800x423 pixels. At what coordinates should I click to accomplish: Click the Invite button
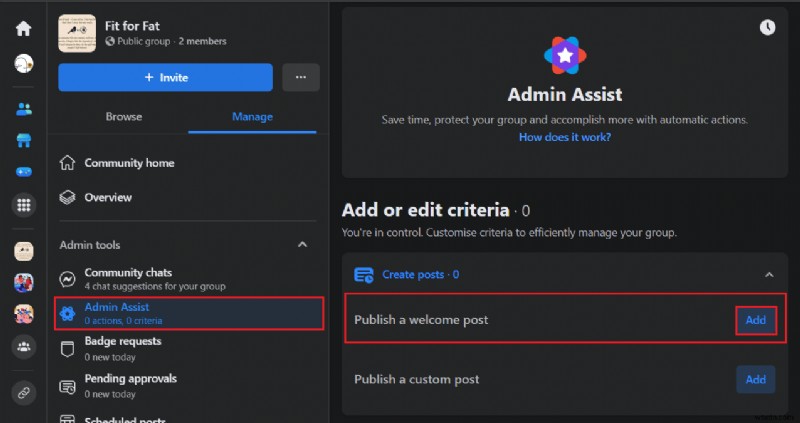click(165, 78)
